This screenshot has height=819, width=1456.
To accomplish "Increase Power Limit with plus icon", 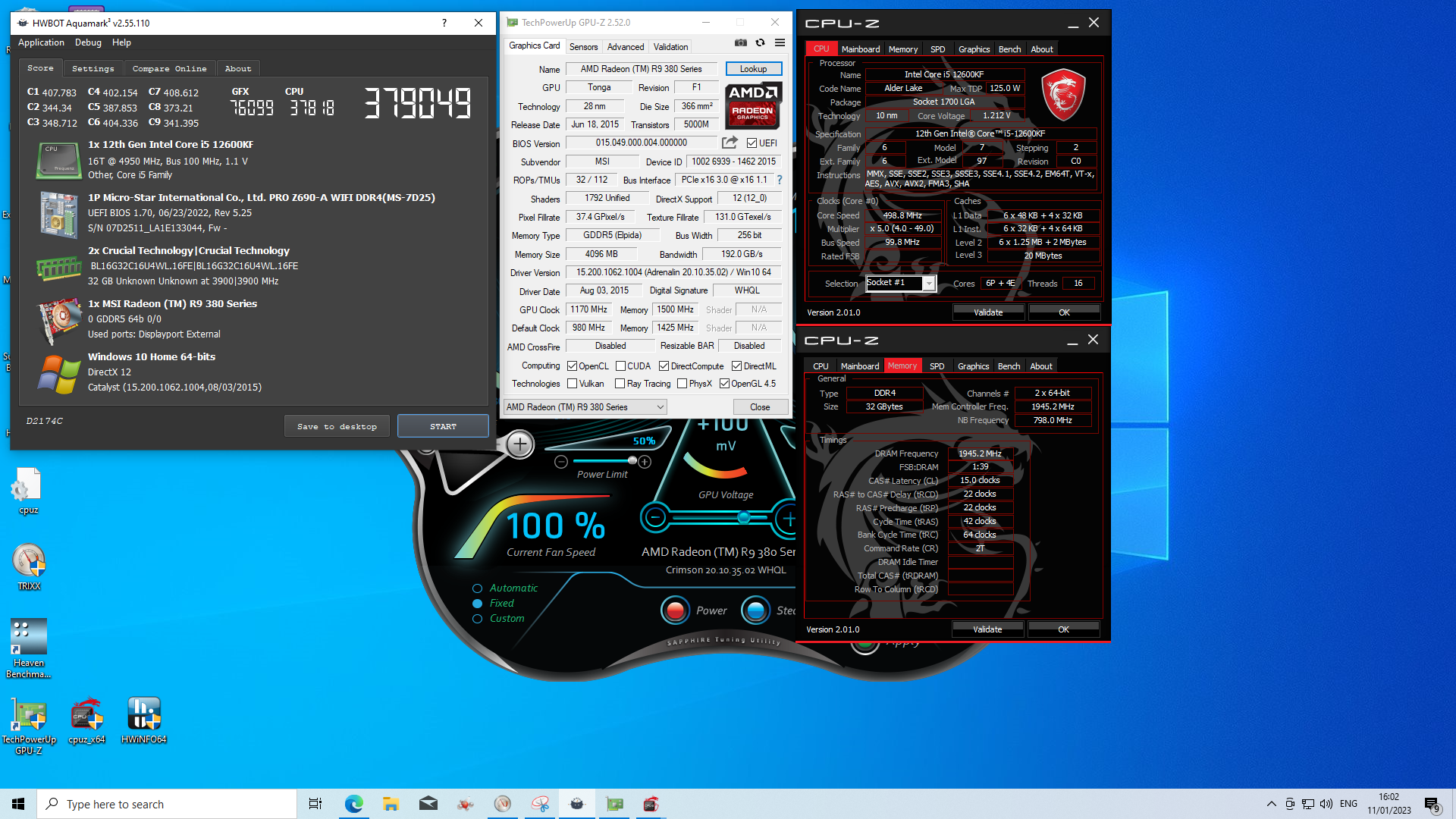I will click(x=645, y=462).
